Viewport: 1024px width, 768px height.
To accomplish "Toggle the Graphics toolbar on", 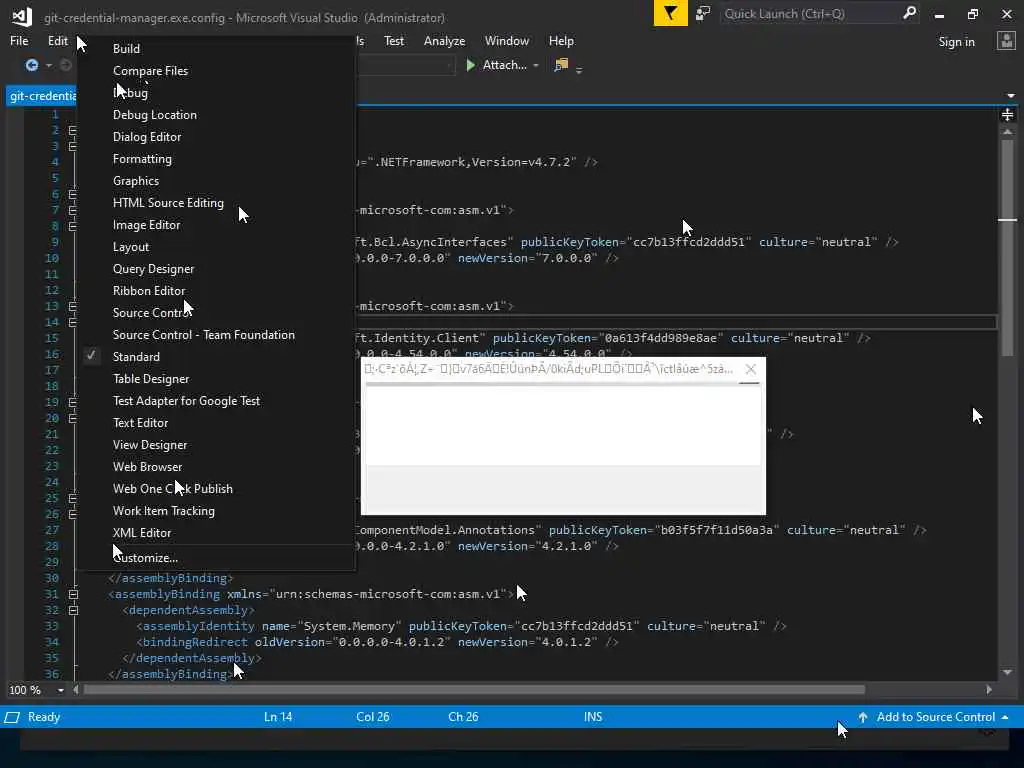I will [217, 181].
